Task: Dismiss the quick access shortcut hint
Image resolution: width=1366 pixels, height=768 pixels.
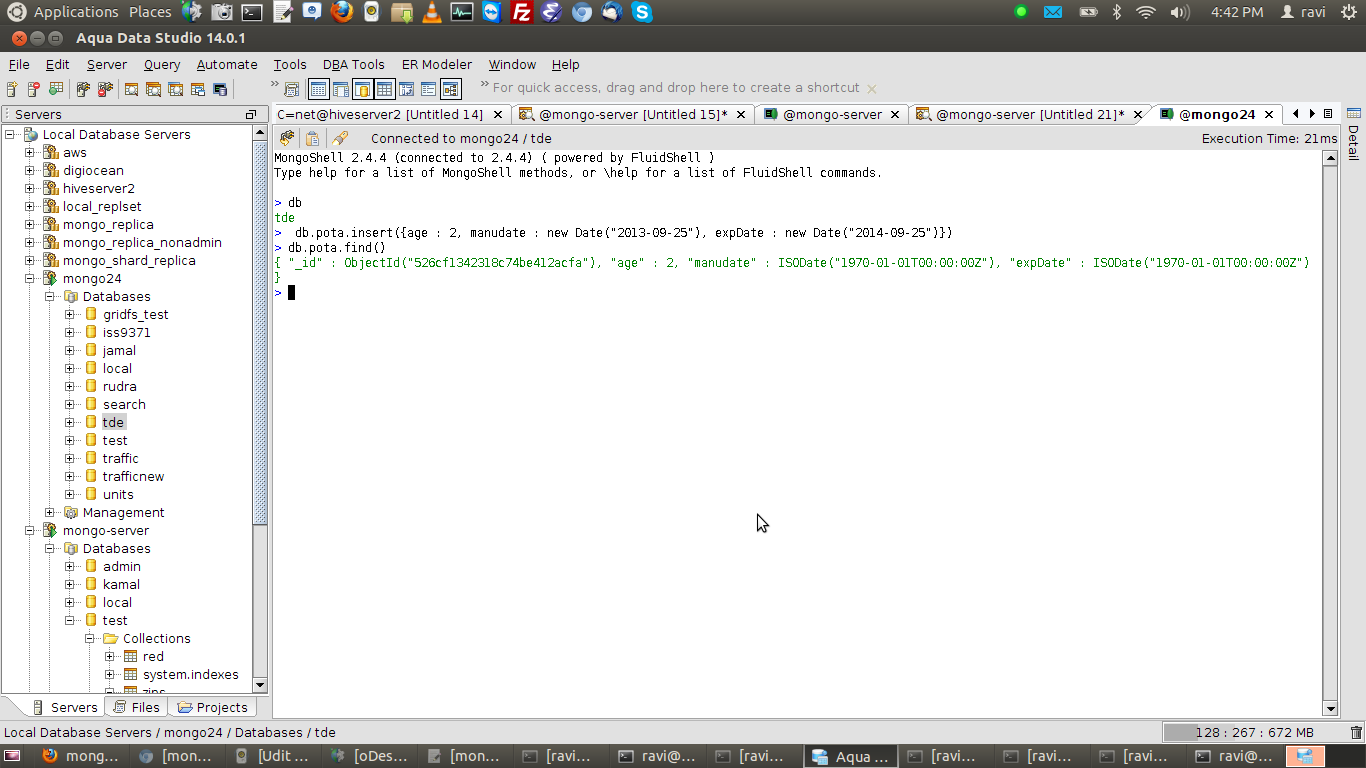Action: (871, 88)
